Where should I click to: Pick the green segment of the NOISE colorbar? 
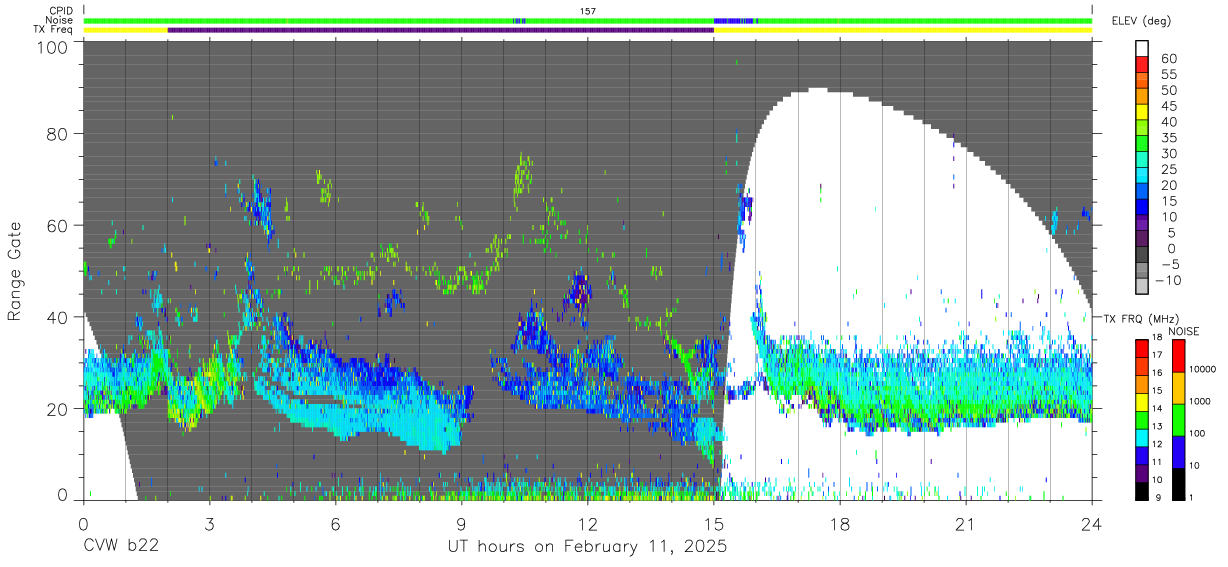tap(1178, 420)
